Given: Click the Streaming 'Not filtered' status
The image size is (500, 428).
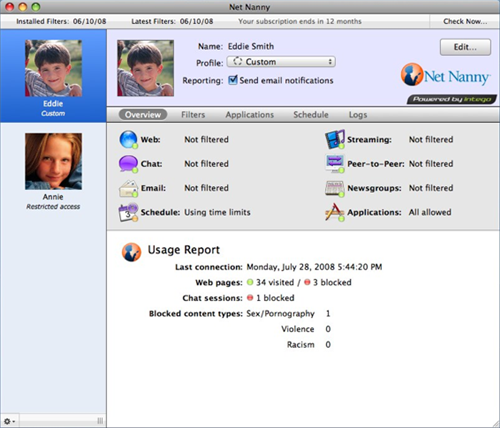Looking at the screenshot, I should [x=431, y=139].
